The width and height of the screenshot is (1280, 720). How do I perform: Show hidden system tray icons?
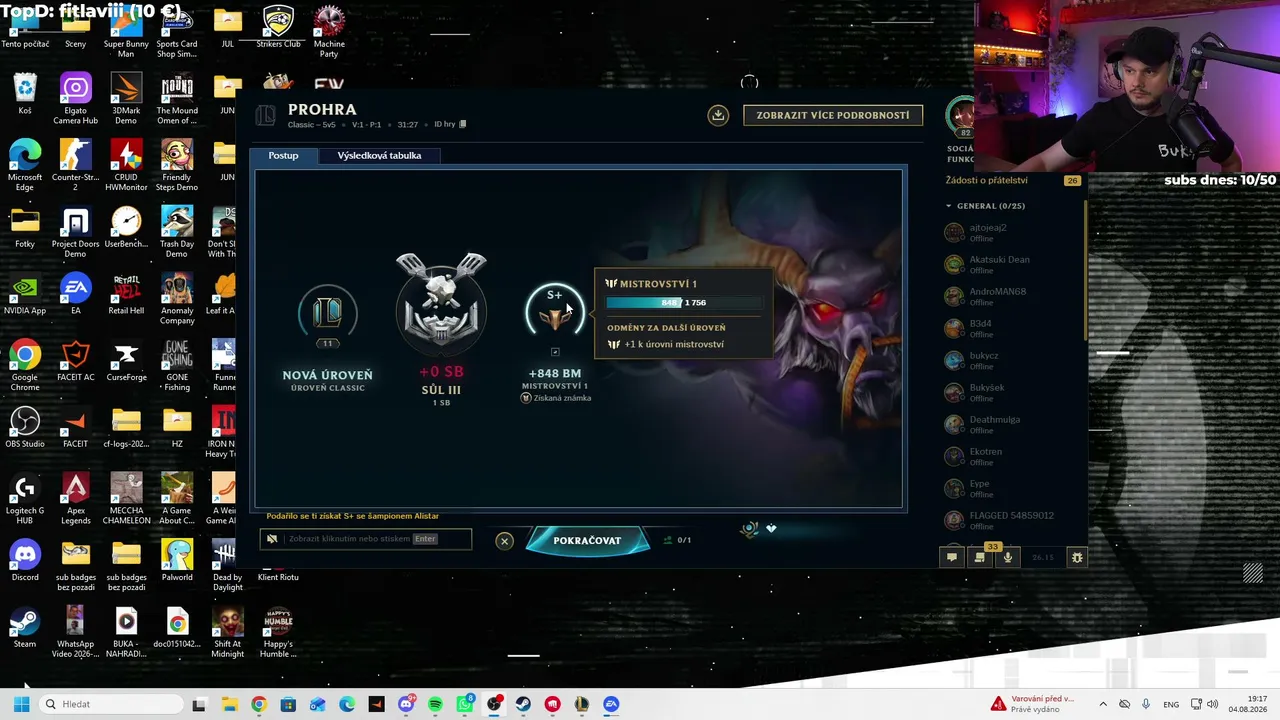tap(1103, 704)
